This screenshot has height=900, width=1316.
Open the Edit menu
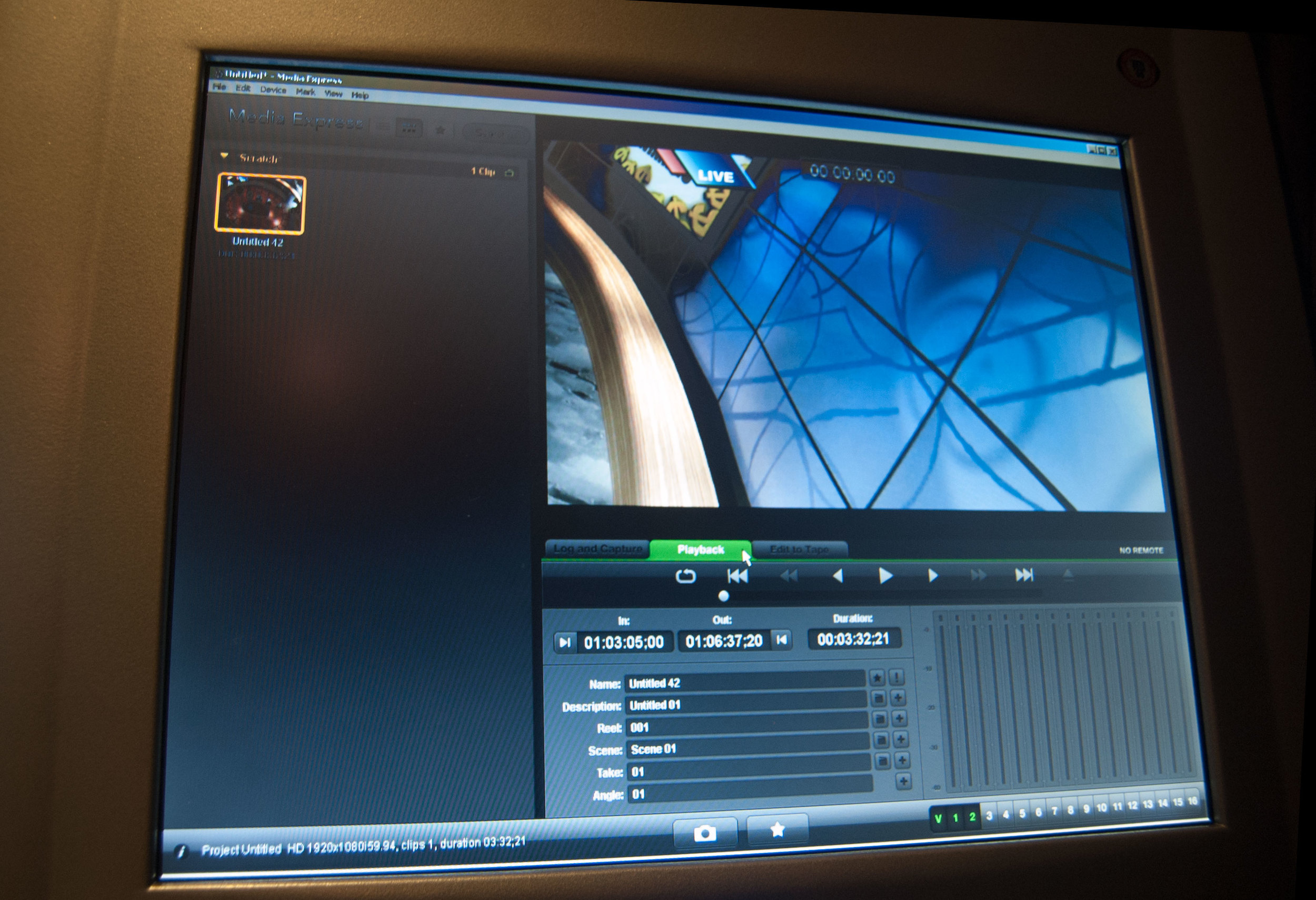[x=243, y=88]
